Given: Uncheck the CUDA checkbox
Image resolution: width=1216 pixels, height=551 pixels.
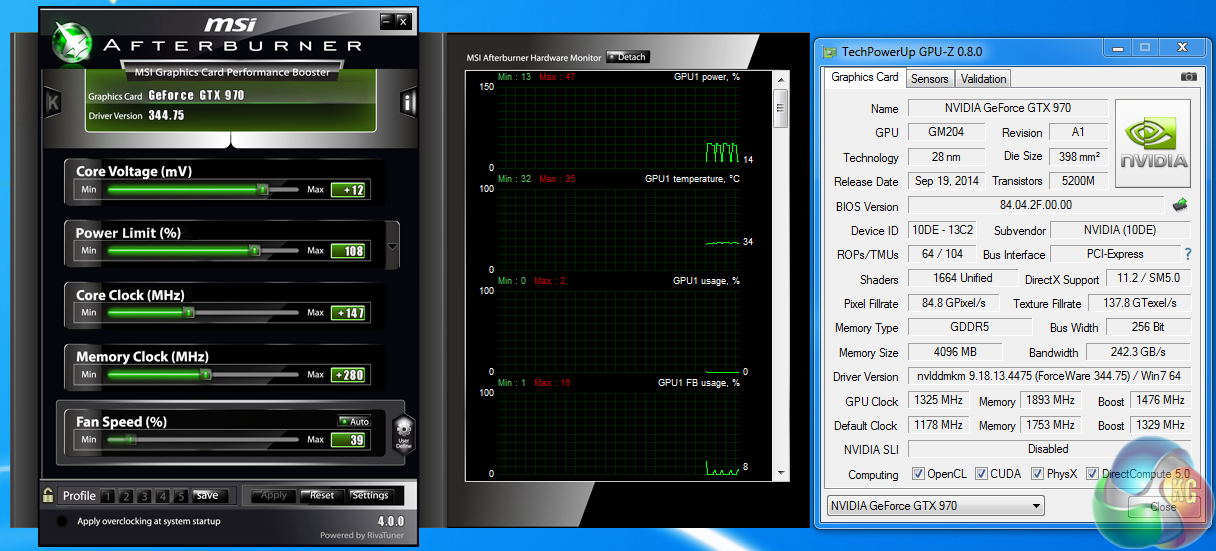Looking at the screenshot, I should [x=982, y=474].
